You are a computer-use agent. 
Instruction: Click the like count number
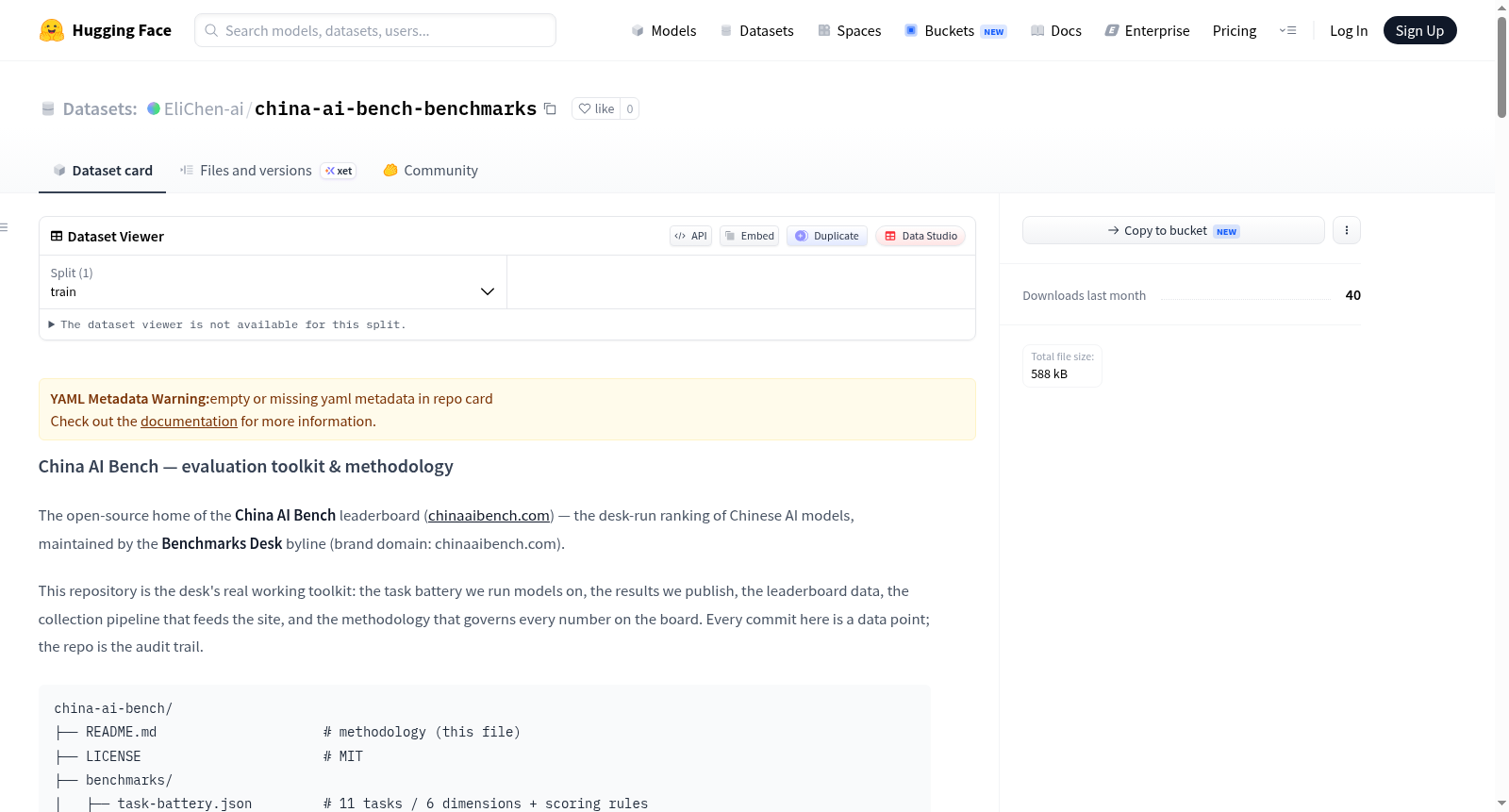pos(630,108)
